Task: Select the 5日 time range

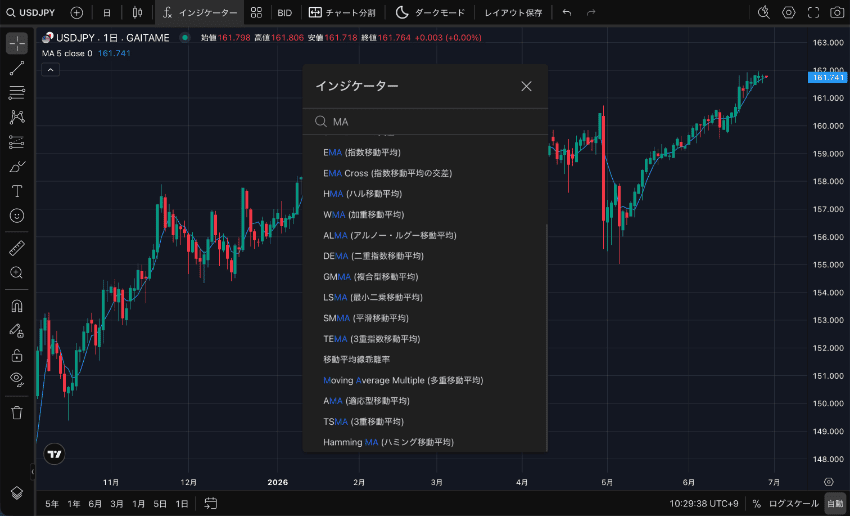Action: [160, 504]
